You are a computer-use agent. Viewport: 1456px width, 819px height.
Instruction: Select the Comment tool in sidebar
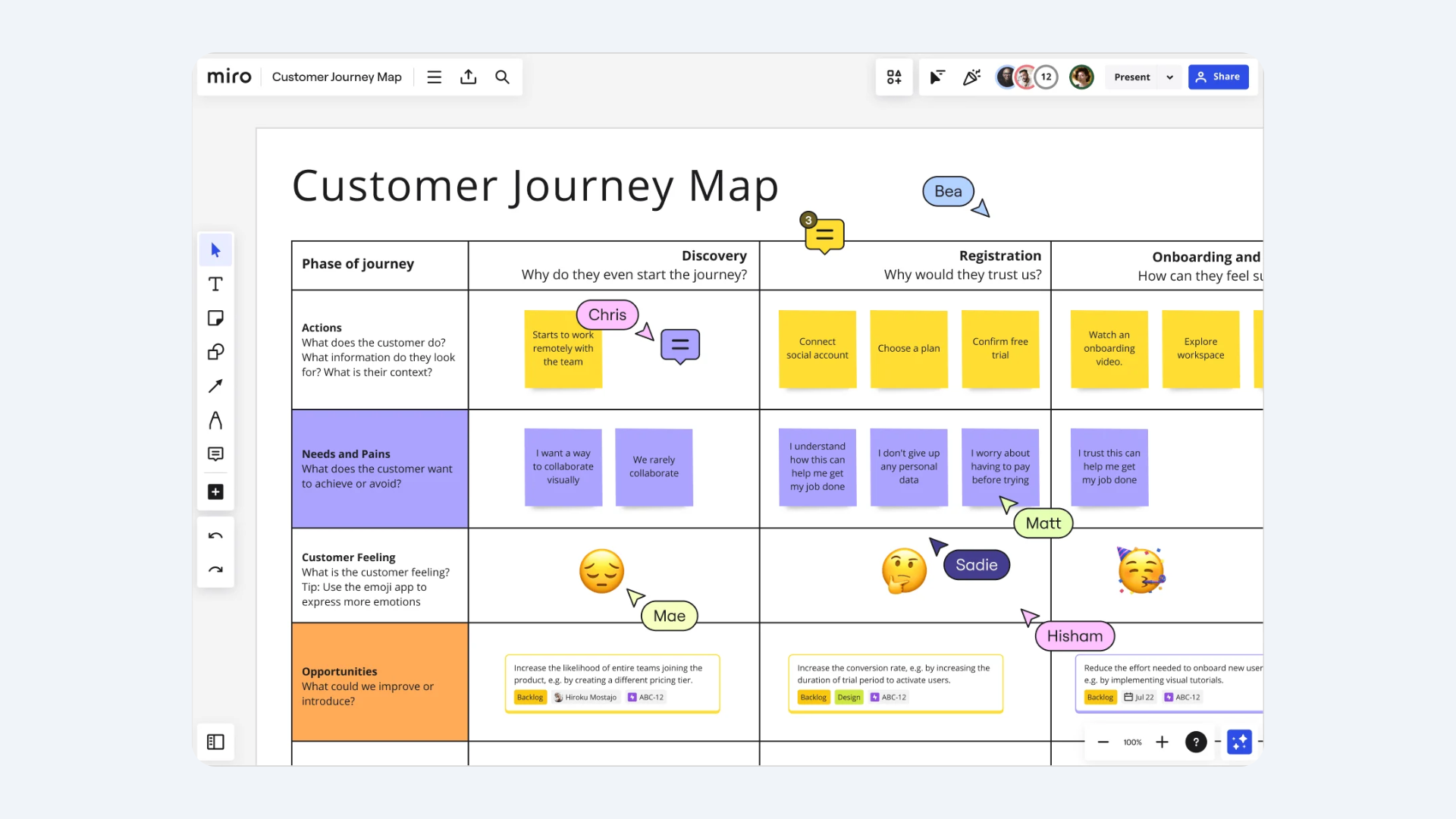(x=215, y=453)
